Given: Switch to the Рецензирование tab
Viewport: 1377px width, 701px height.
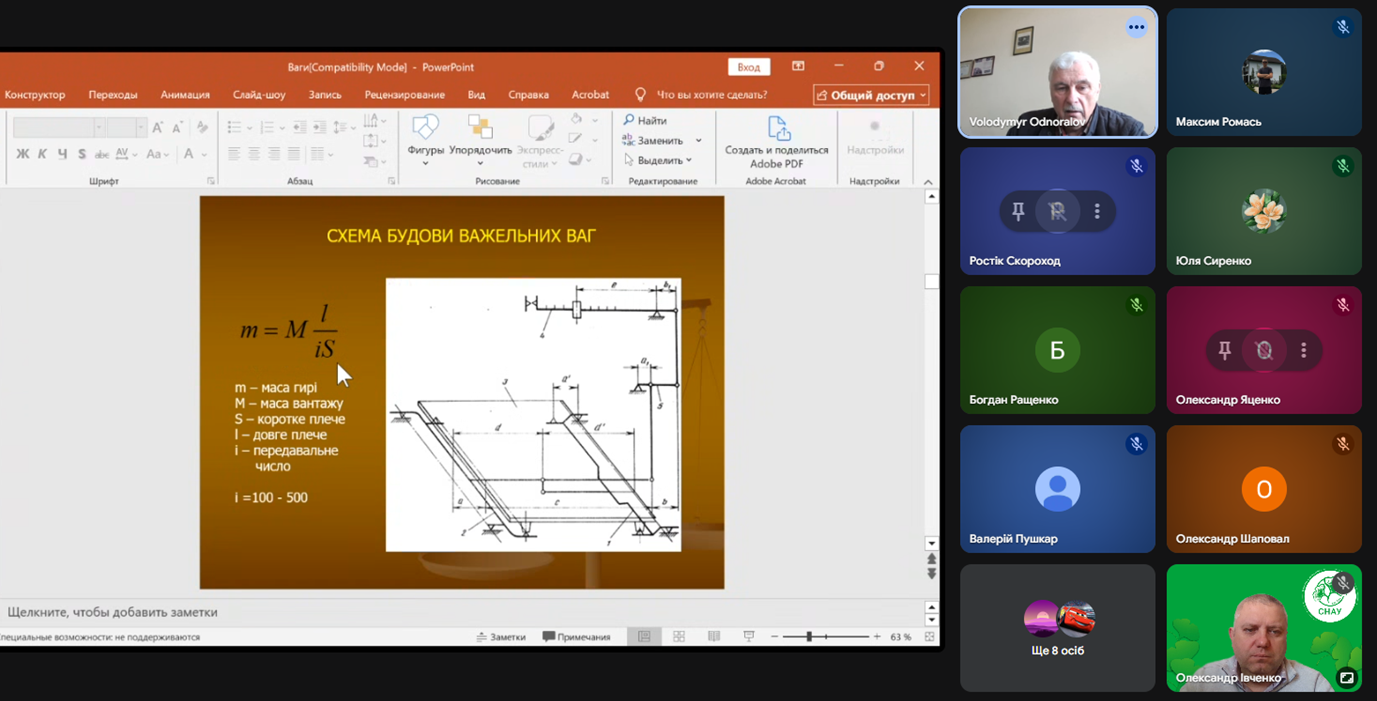Looking at the screenshot, I should 404,95.
